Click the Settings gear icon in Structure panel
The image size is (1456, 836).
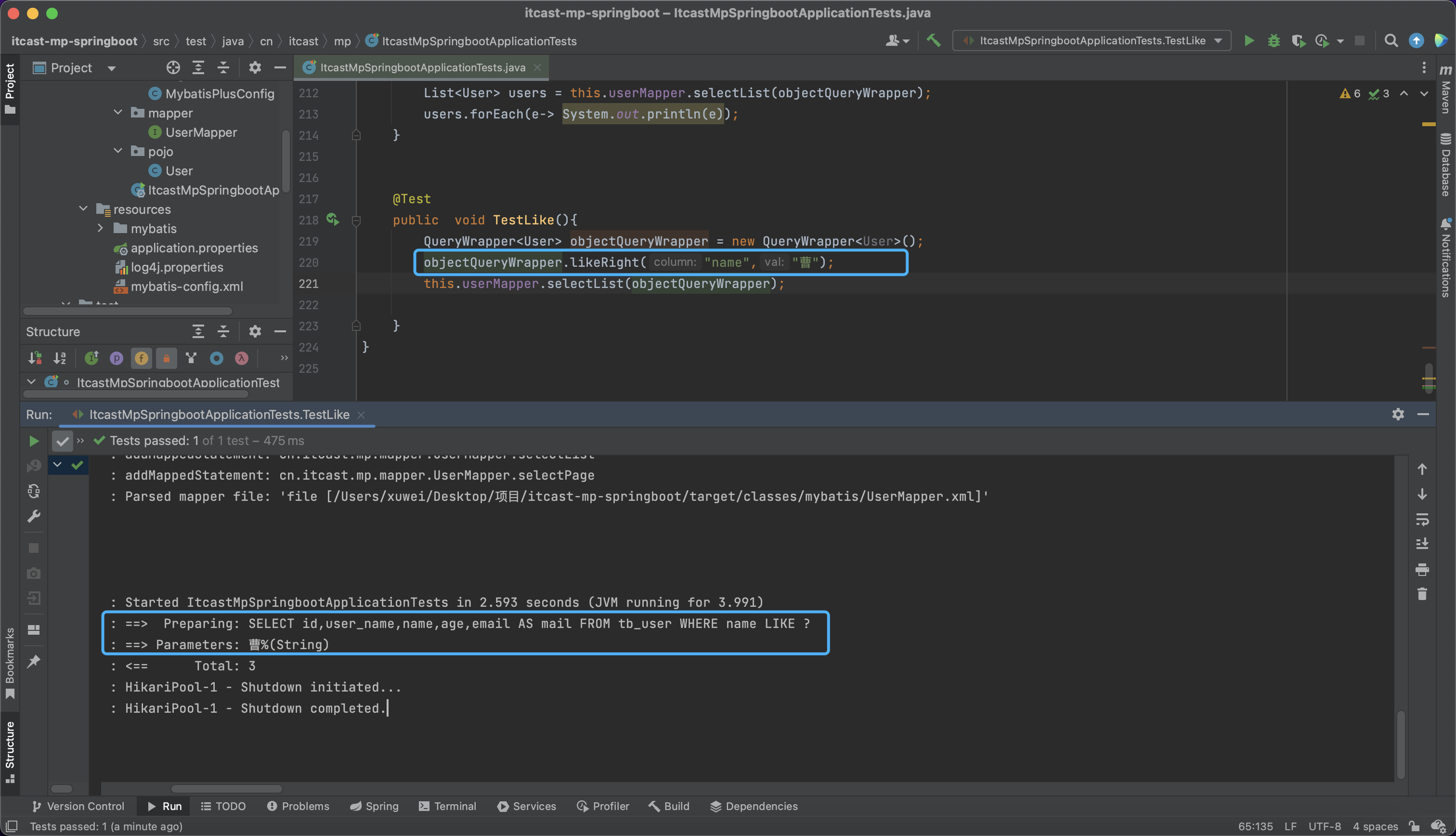pos(254,332)
